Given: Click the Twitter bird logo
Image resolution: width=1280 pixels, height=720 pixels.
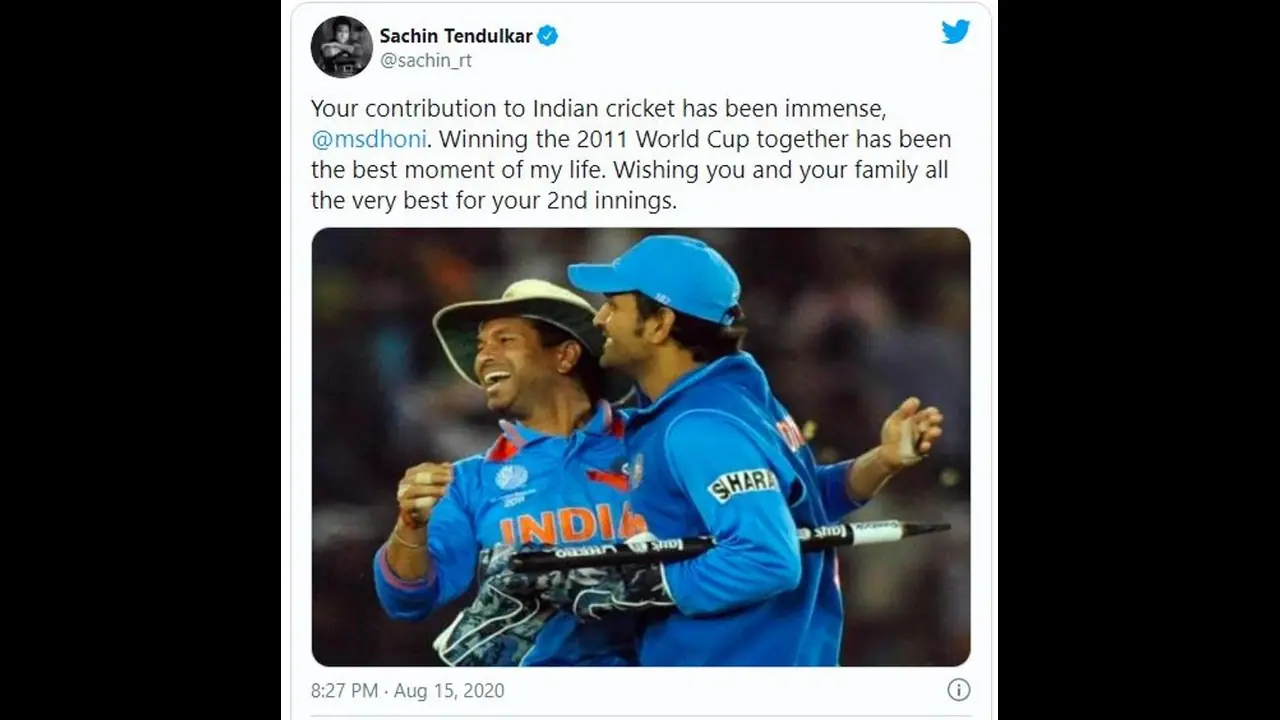Looking at the screenshot, I should coord(955,32).
